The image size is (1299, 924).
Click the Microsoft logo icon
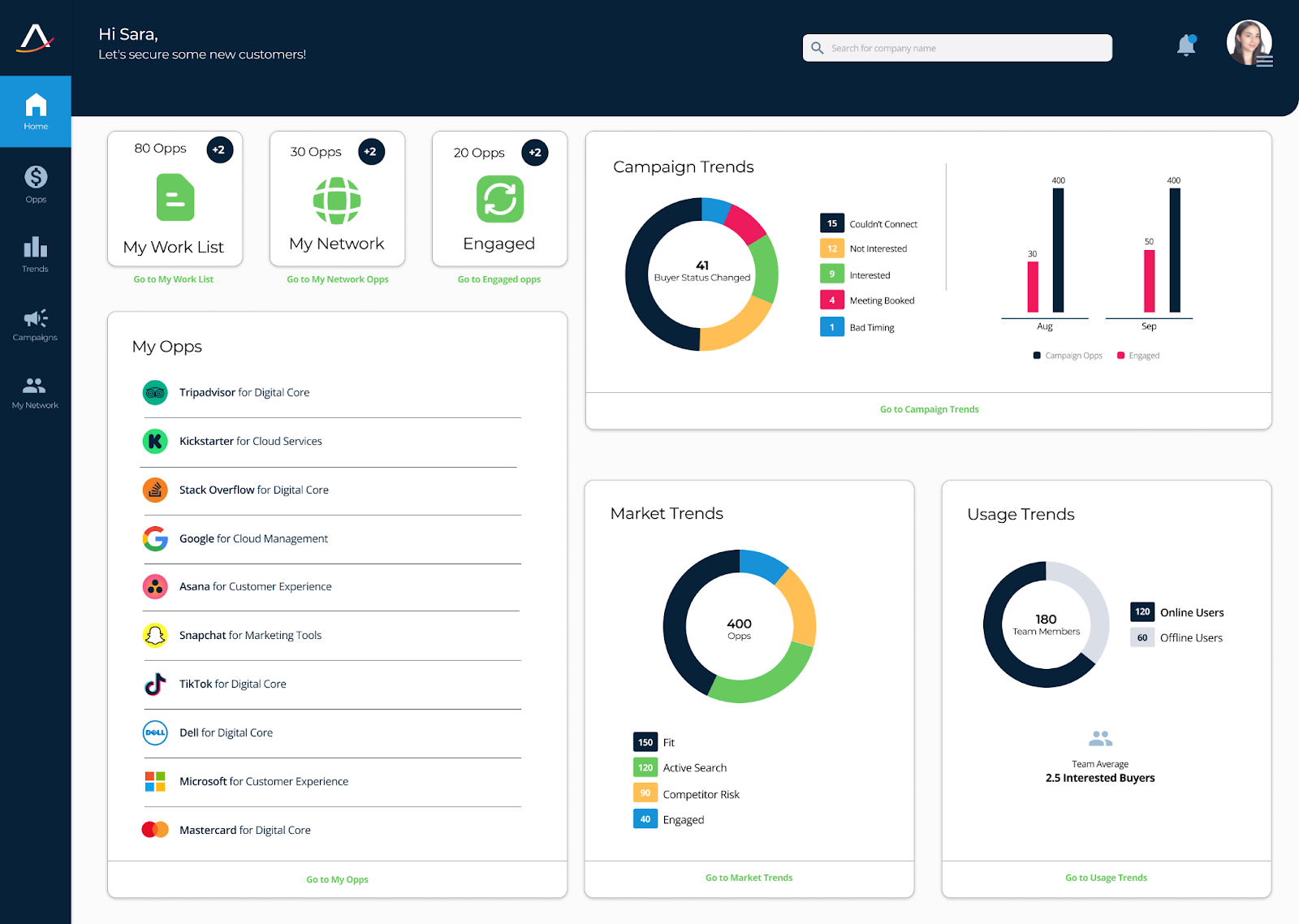[155, 781]
